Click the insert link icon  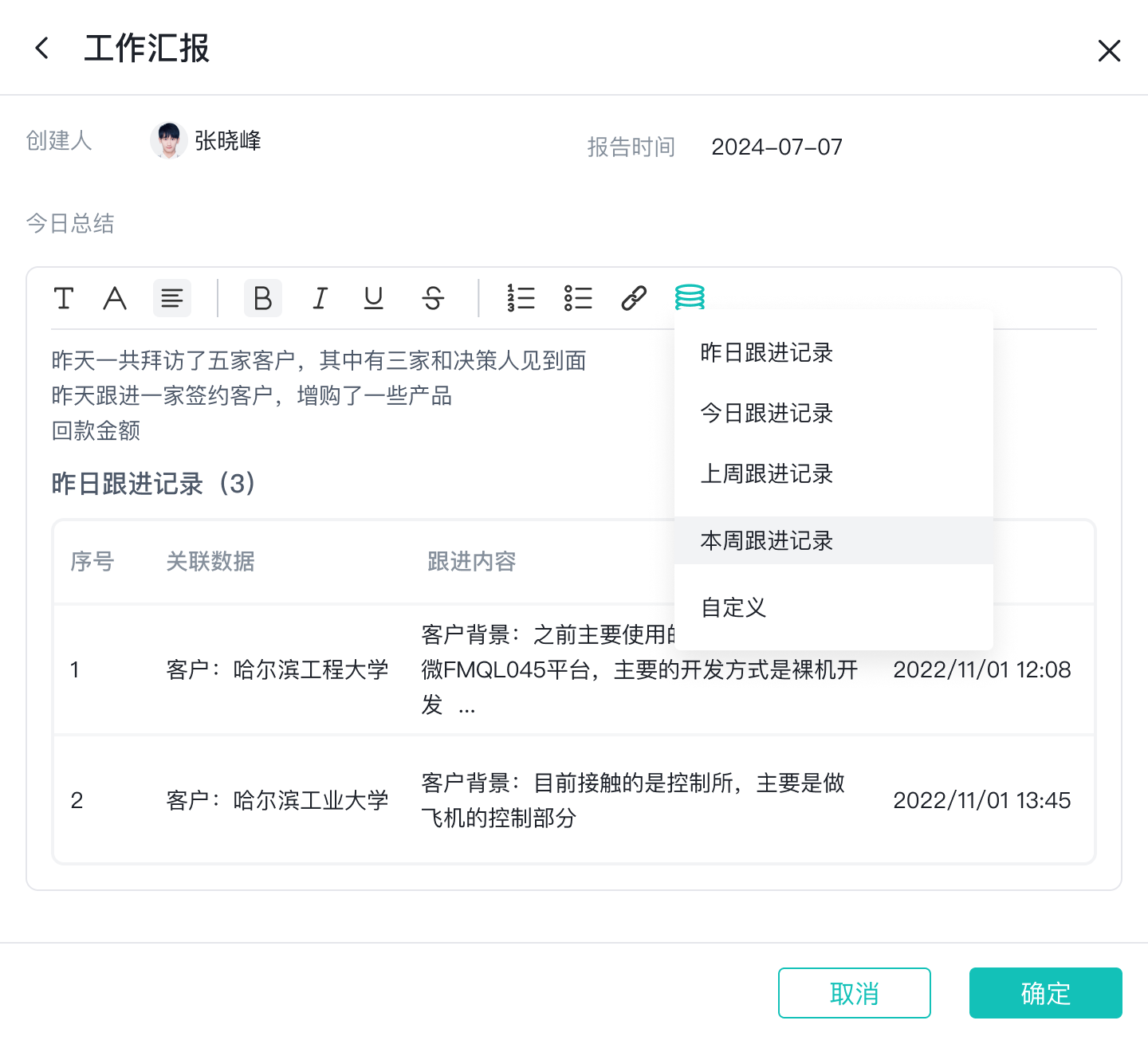pos(634,299)
